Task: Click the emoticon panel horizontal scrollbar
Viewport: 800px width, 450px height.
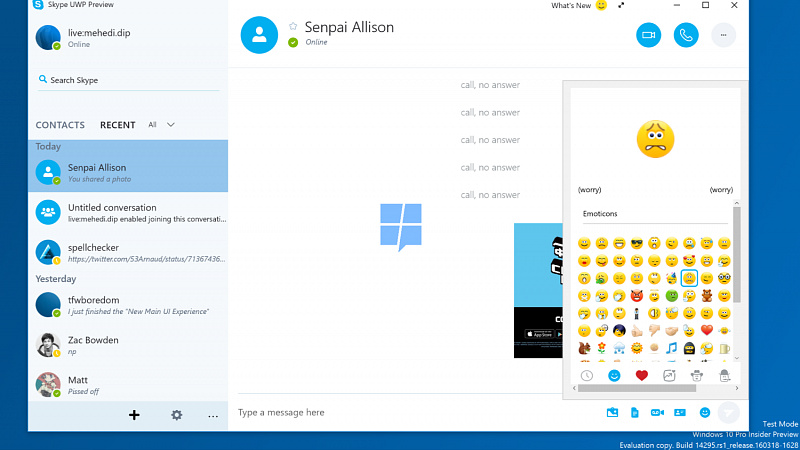Action: pos(637,388)
